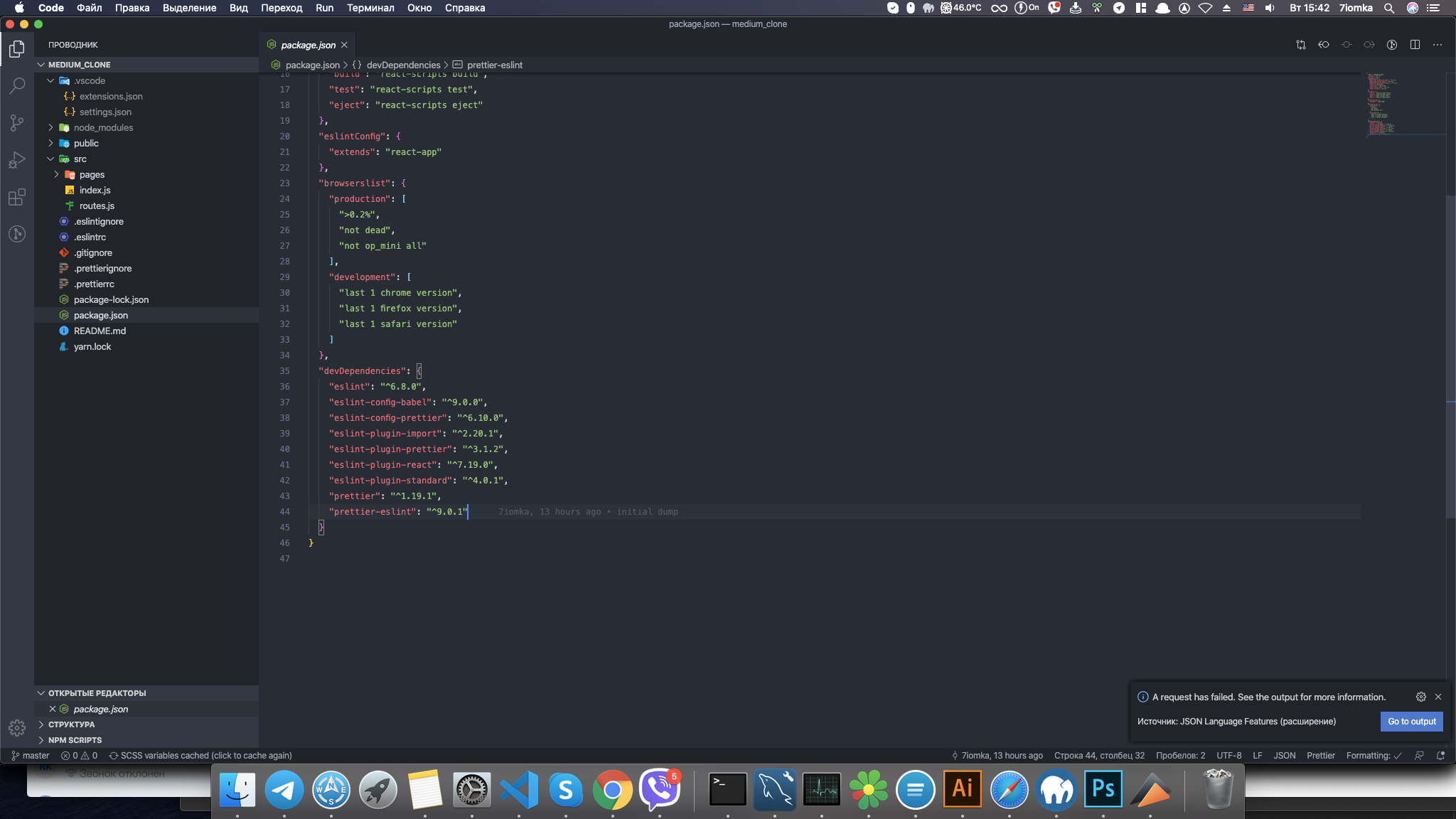Image resolution: width=1456 pixels, height=819 pixels.
Task: Click devDependencies in the breadcrumb bar
Action: (x=402, y=65)
